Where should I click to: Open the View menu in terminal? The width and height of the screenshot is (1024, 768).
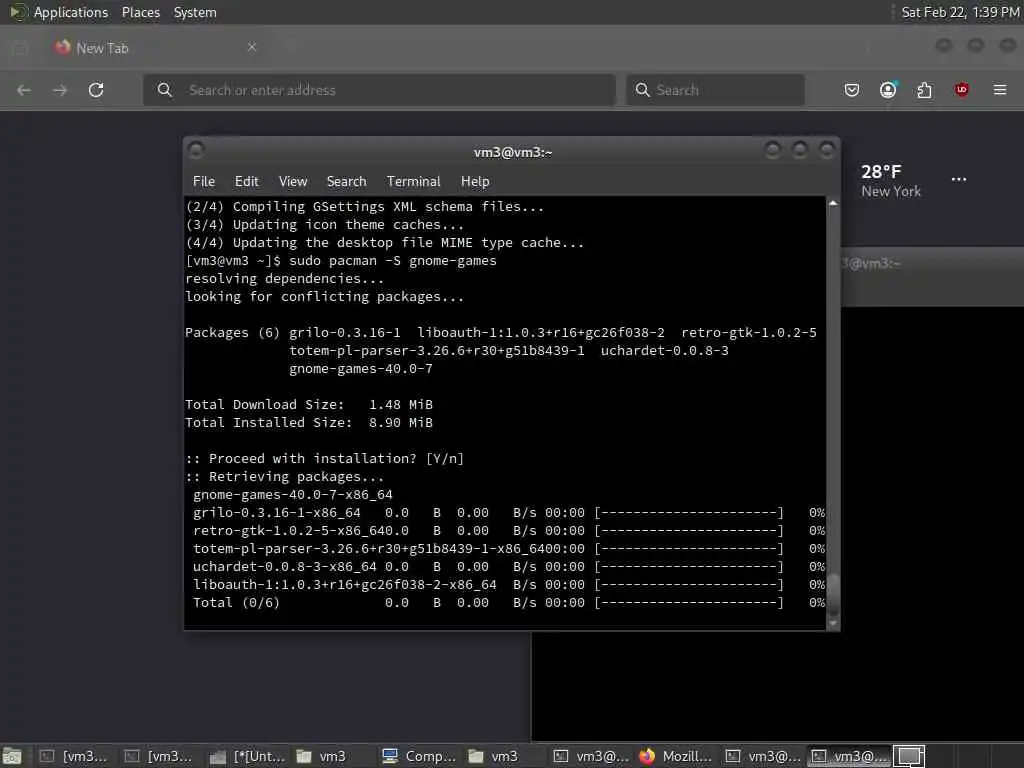tap(293, 182)
